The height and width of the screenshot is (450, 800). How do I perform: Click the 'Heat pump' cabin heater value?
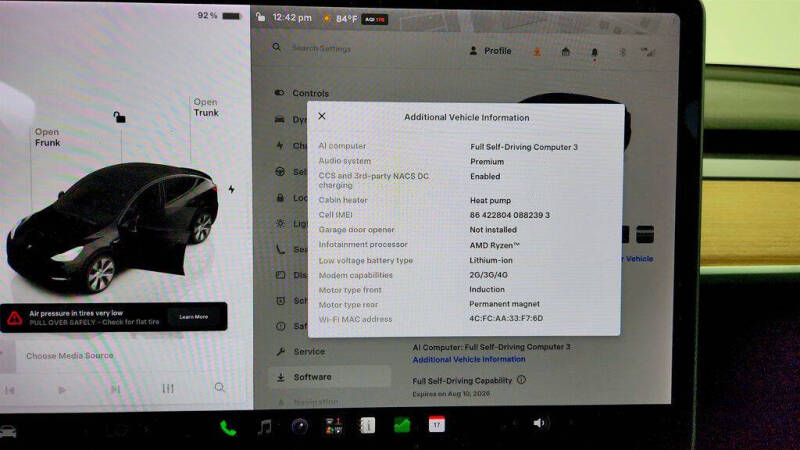pos(490,201)
